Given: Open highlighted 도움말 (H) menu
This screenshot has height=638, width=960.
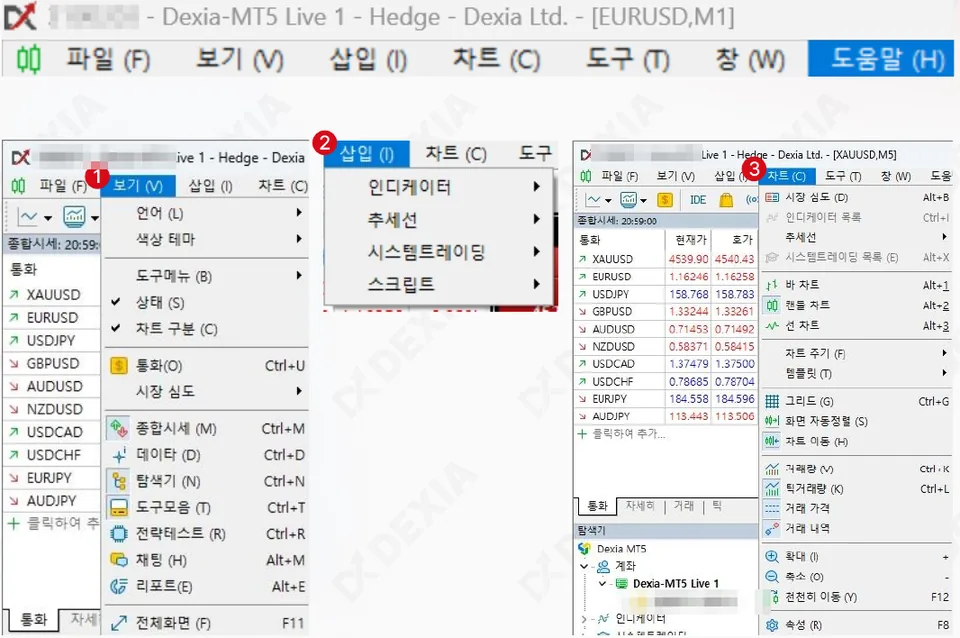Looking at the screenshot, I should 881,59.
